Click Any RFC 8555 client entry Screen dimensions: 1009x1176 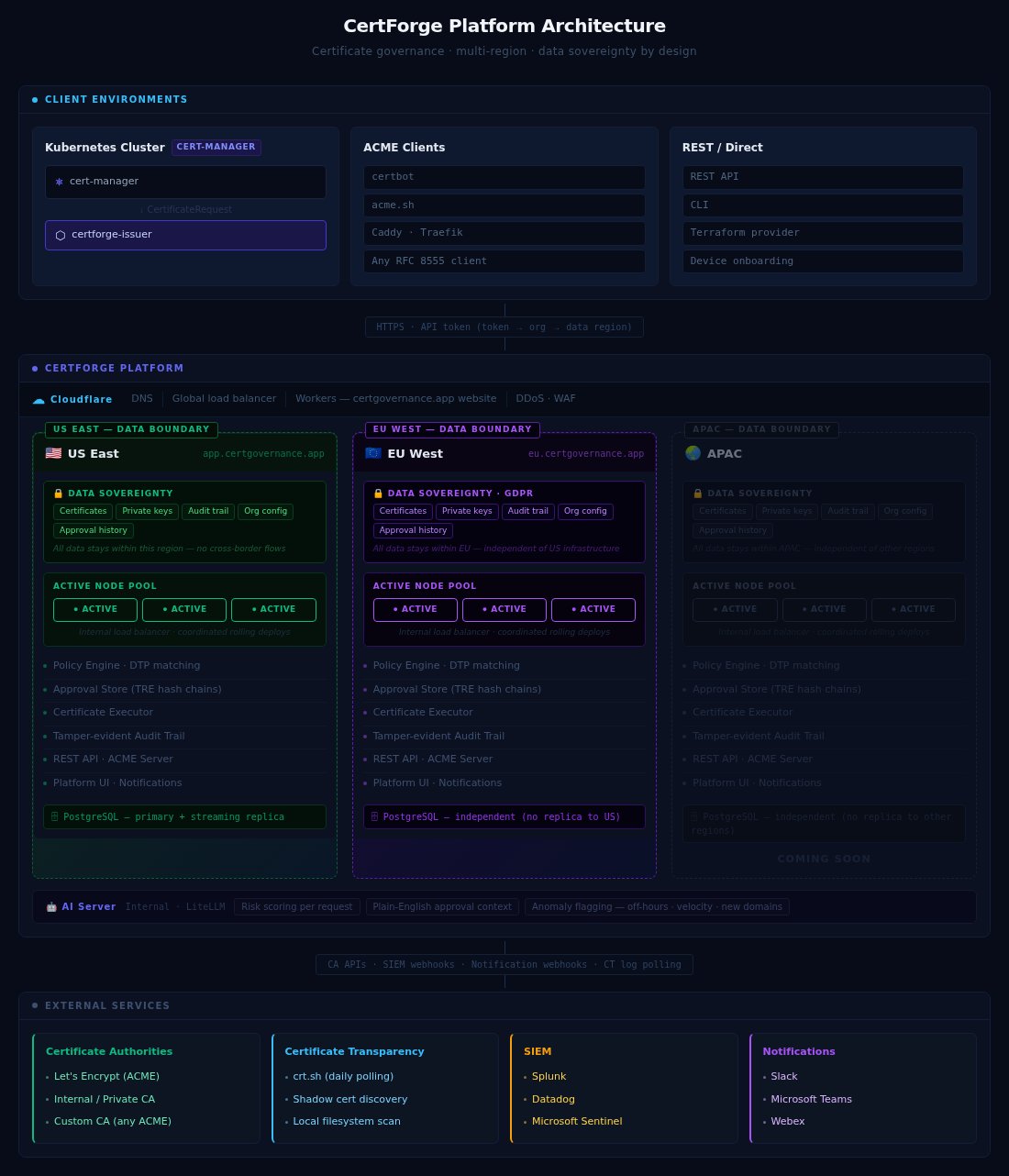504,261
